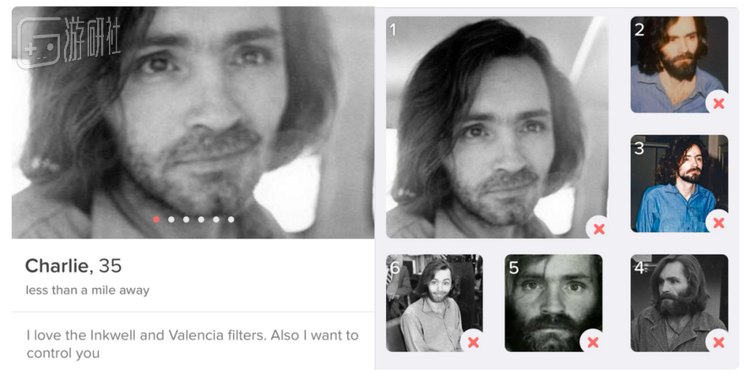Choose the blue shirt photo numbered 3

(679, 184)
